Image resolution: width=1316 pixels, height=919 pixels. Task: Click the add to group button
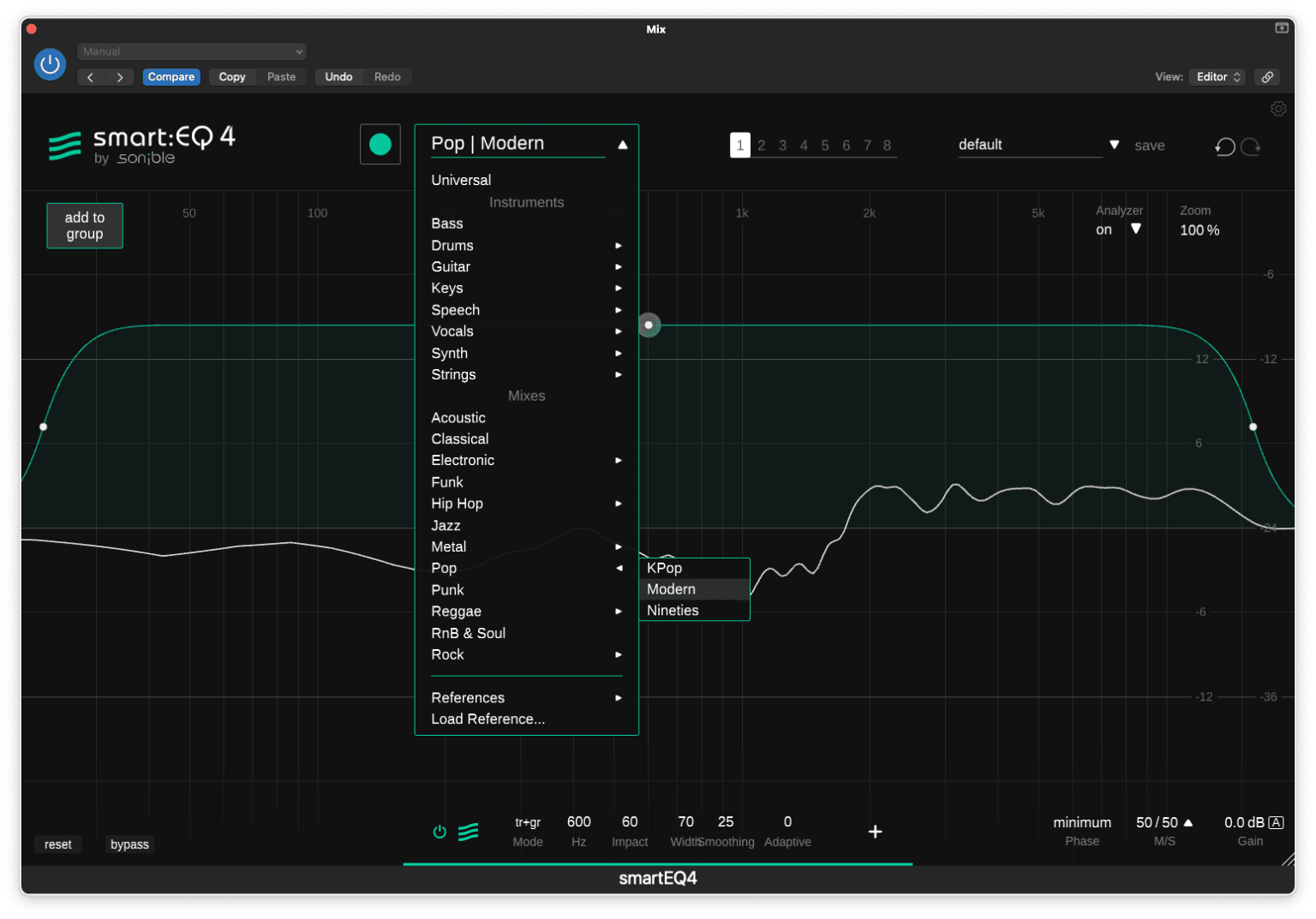point(84,225)
